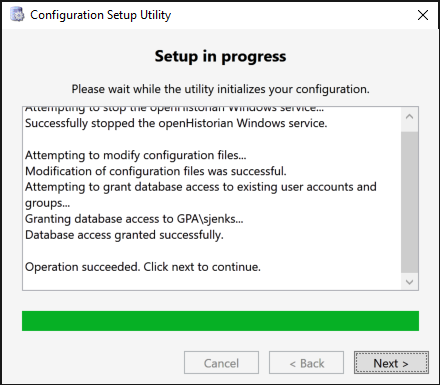Click 'Modification of configuration files was successful' line

(156, 171)
